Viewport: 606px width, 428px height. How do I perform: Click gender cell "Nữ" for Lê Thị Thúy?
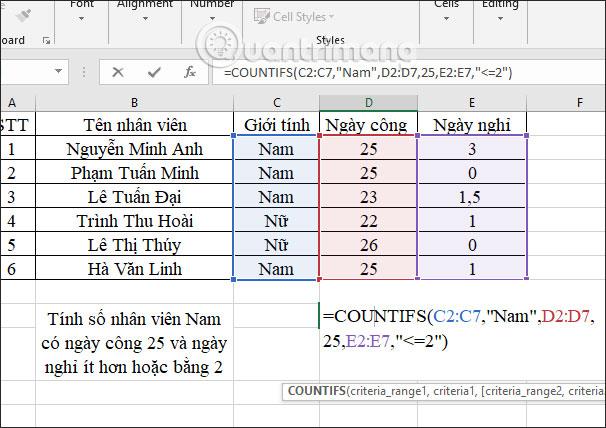tap(276, 245)
